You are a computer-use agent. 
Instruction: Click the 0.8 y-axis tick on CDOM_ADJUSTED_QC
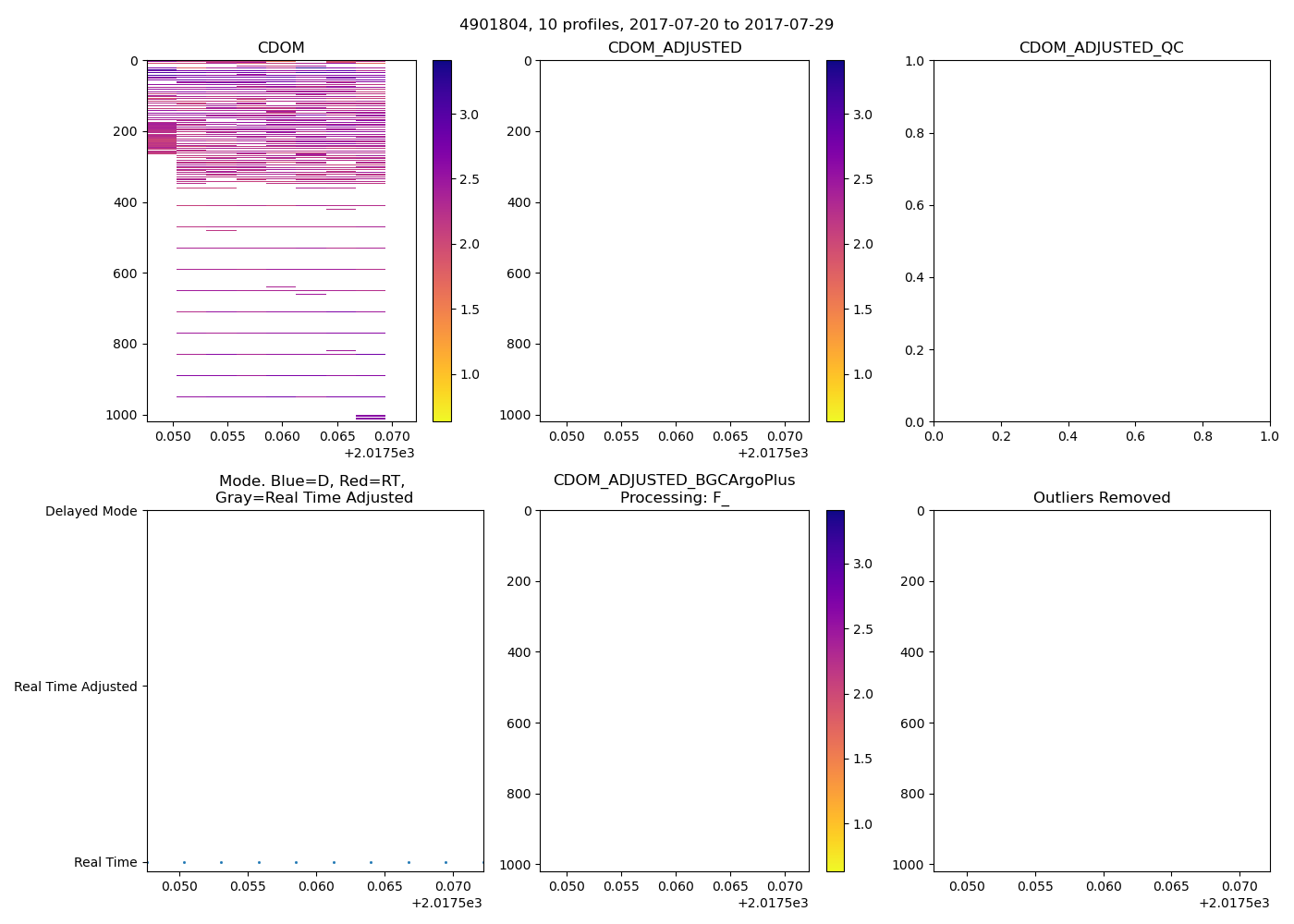pyautogui.click(x=912, y=133)
